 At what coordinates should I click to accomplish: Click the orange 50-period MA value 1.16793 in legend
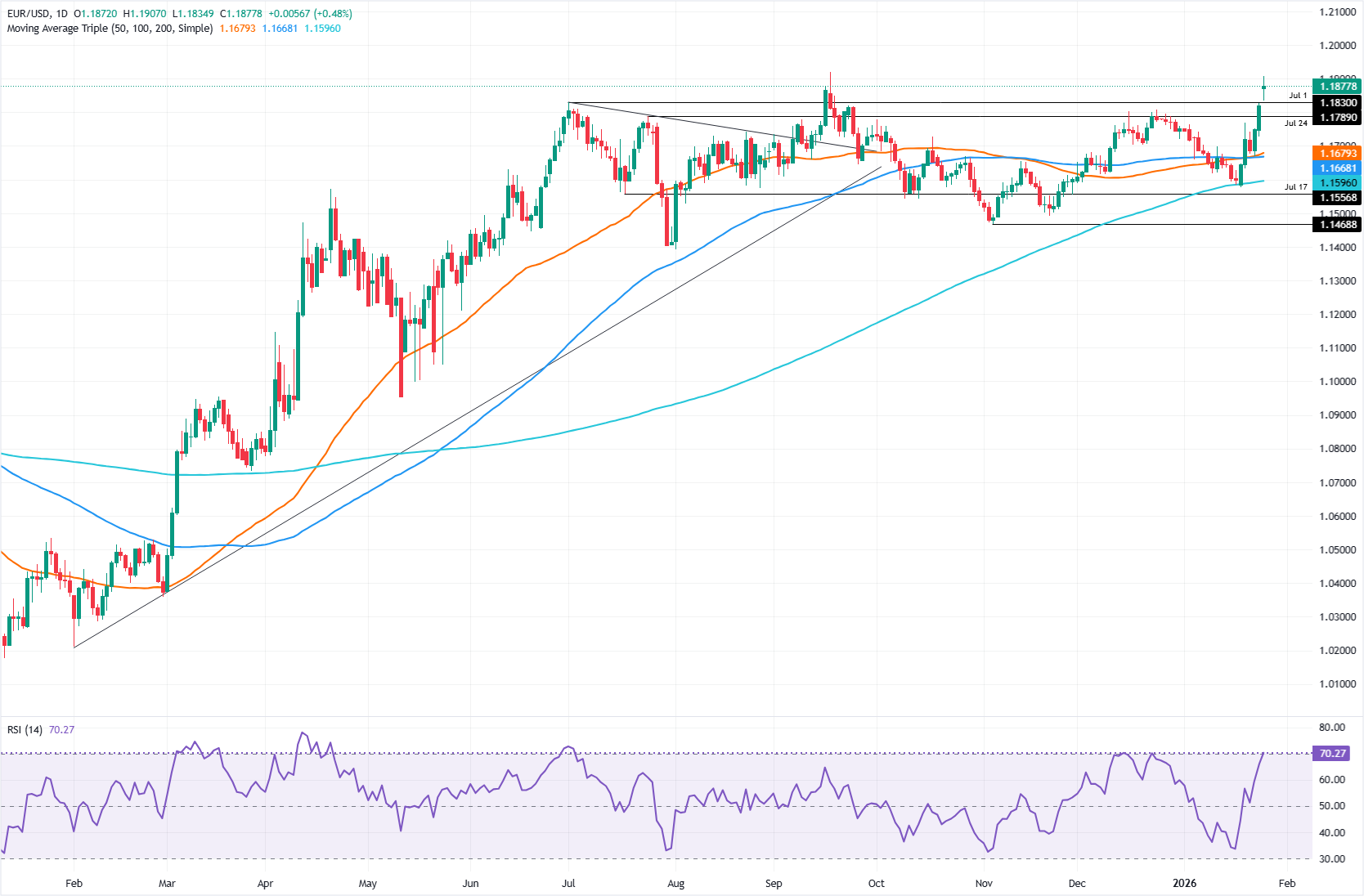tap(237, 29)
